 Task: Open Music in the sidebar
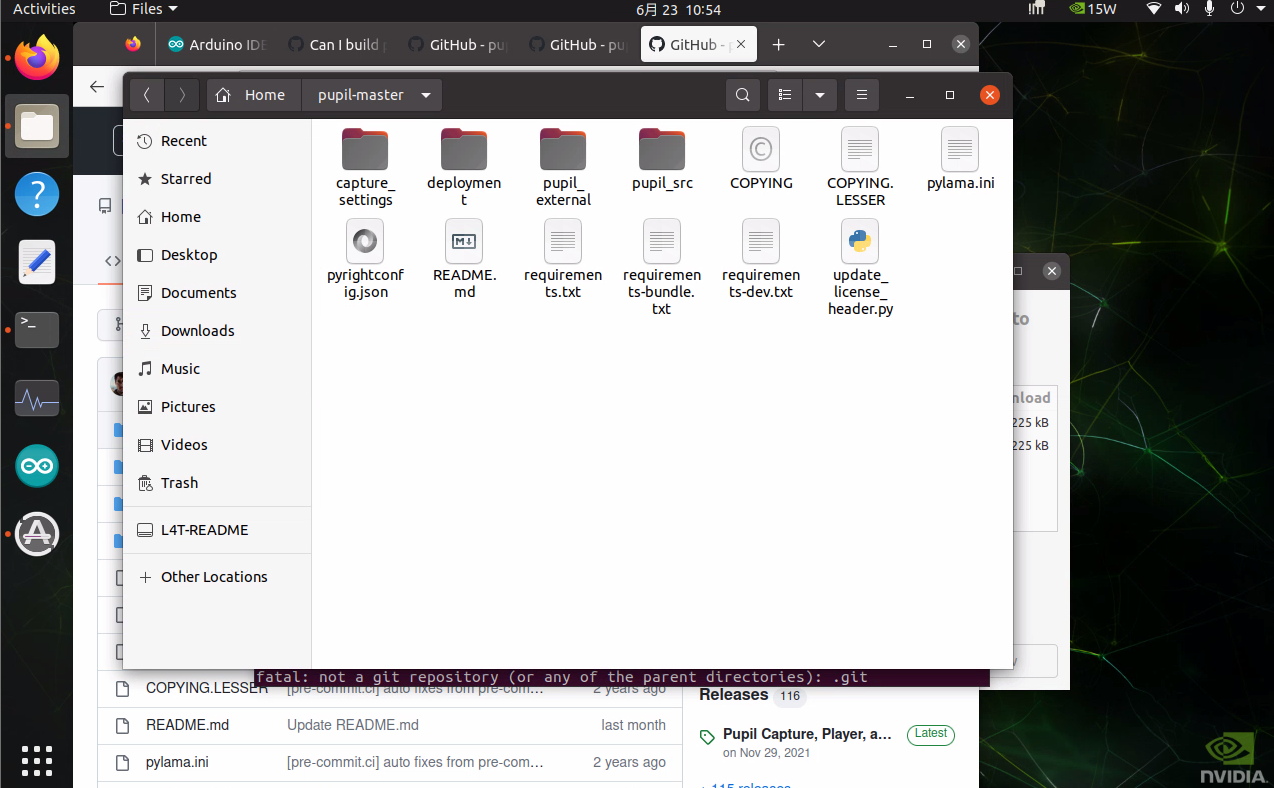point(217,369)
